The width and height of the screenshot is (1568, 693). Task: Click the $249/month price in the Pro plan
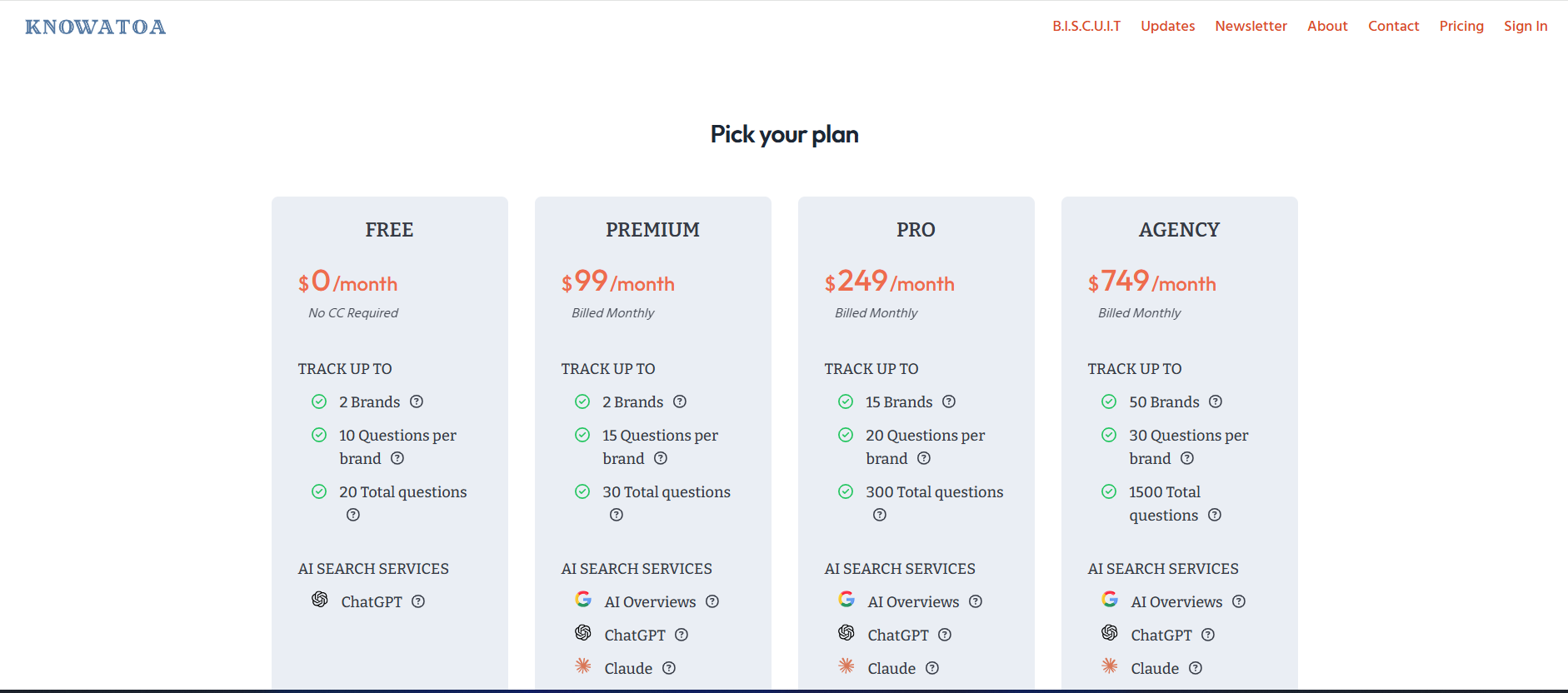[x=889, y=282]
